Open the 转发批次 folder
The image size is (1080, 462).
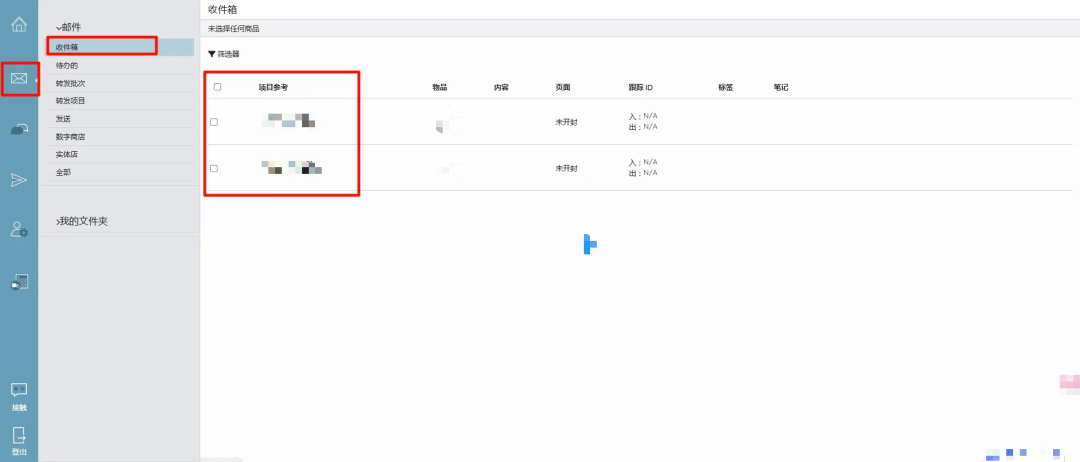click(71, 83)
